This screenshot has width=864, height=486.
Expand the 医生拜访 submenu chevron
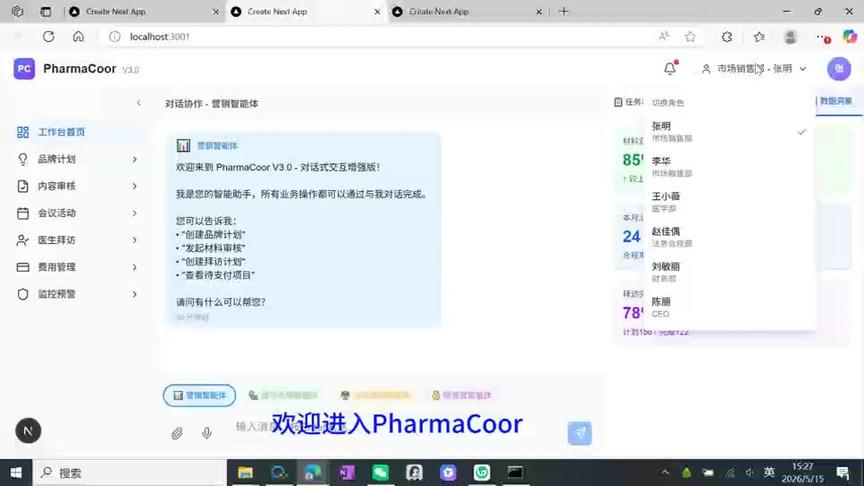(x=134, y=240)
